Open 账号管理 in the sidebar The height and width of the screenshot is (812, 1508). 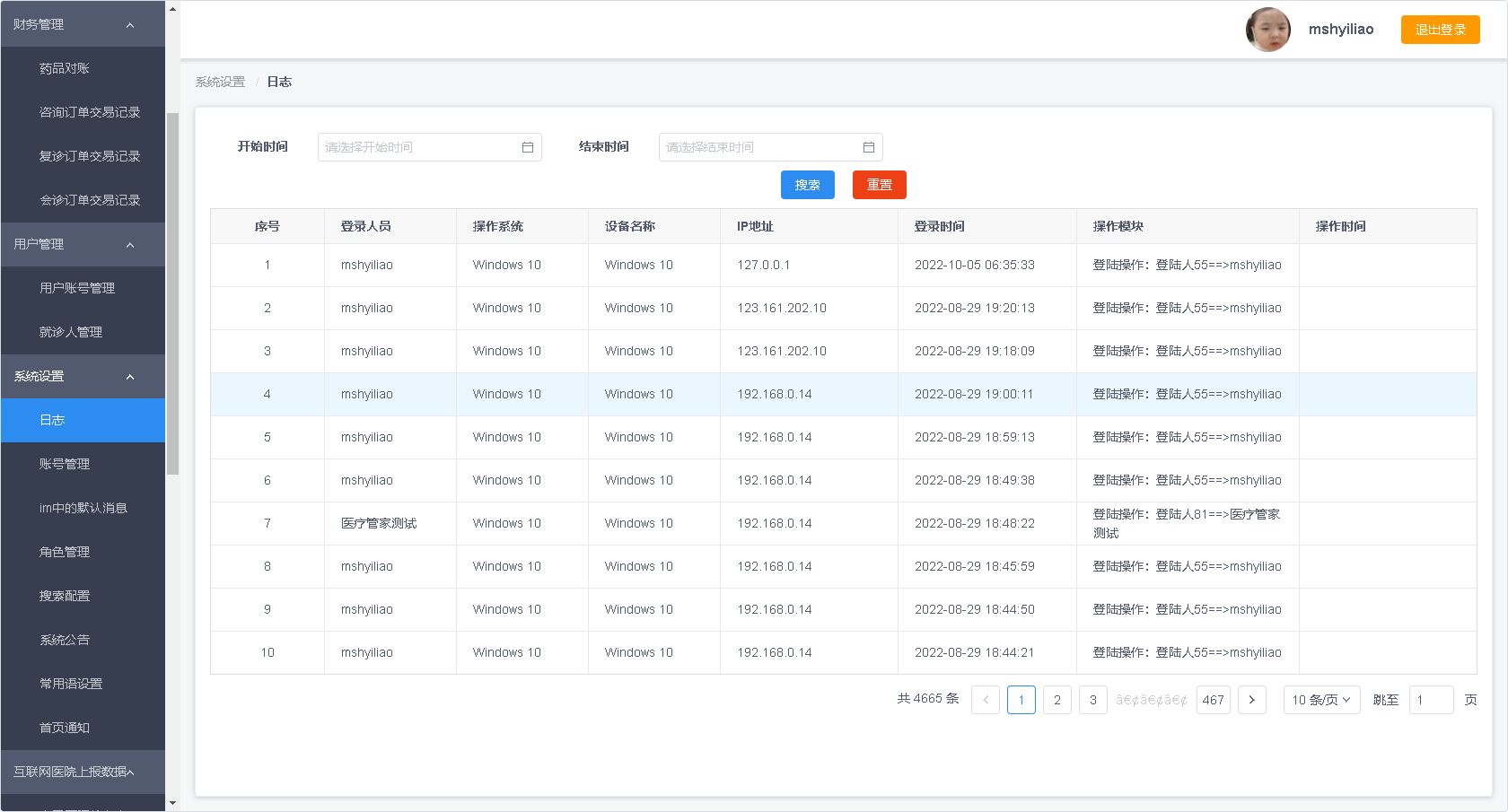pyautogui.click(x=65, y=464)
